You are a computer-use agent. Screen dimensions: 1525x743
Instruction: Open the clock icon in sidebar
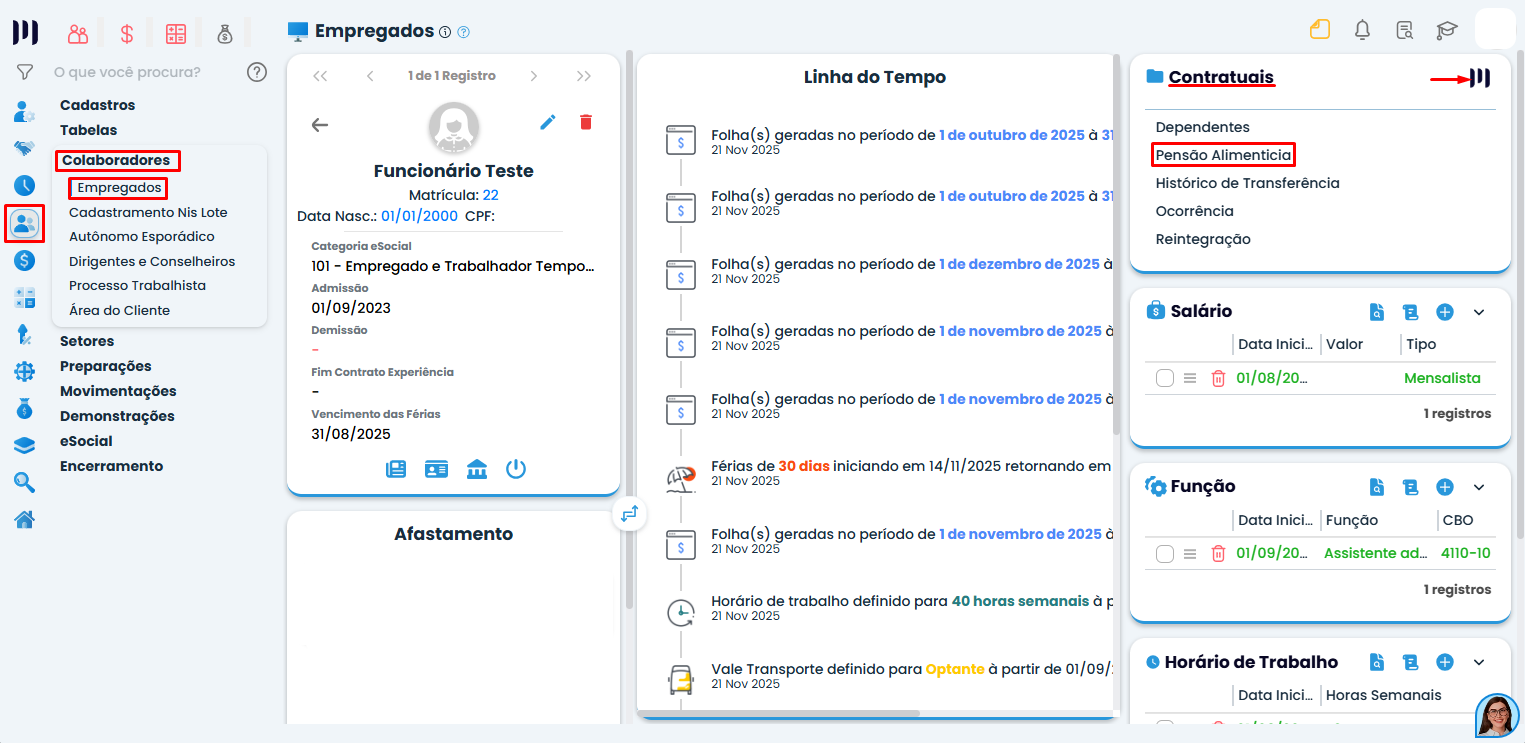pyautogui.click(x=25, y=185)
